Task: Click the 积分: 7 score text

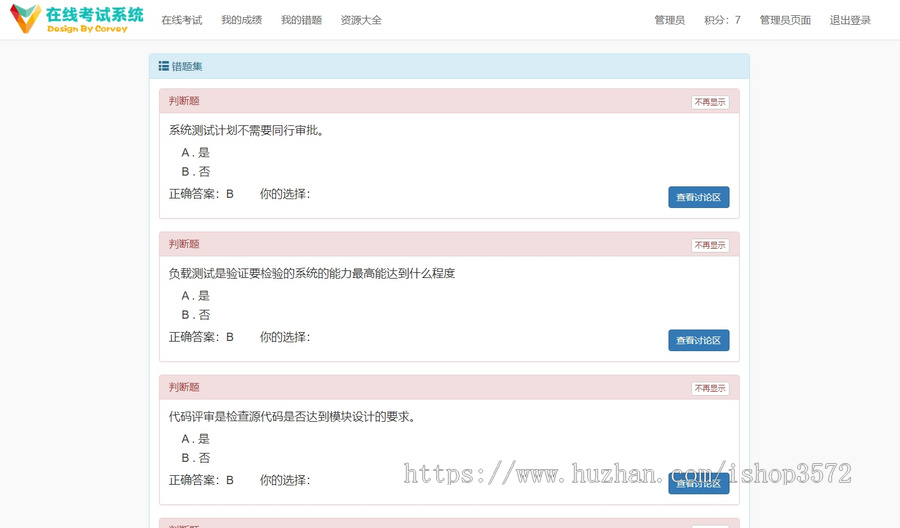Action: tap(723, 20)
